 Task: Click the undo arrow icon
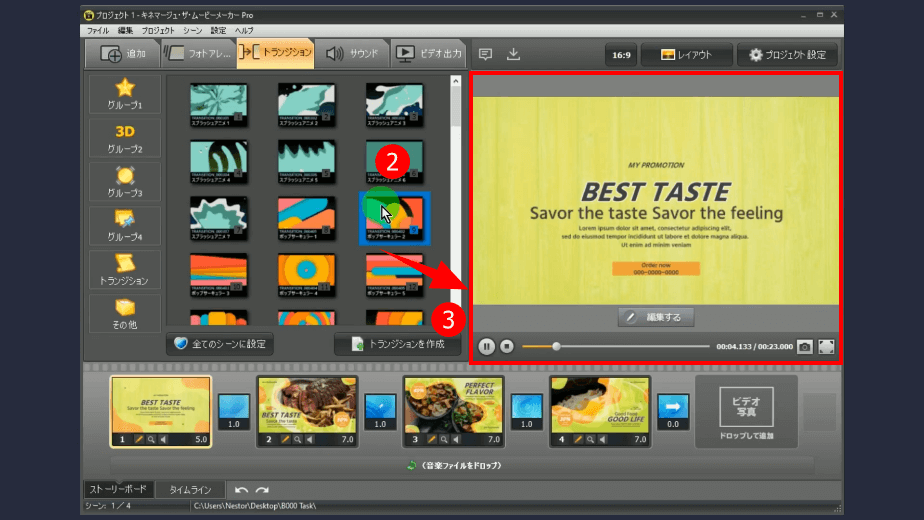(241, 490)
